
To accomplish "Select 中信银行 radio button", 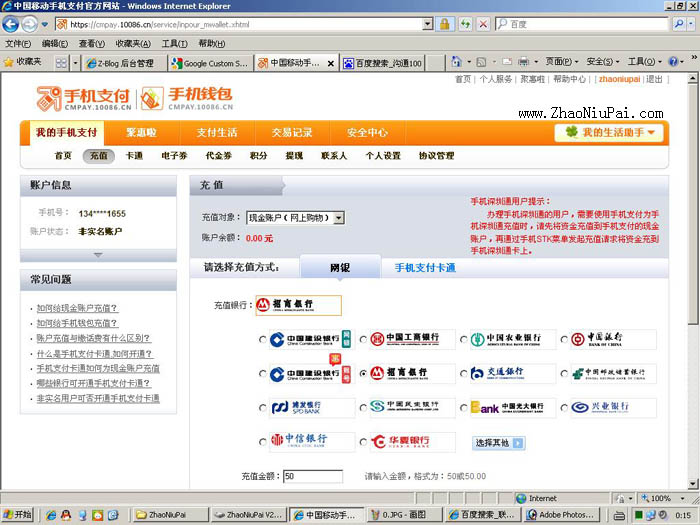I will pos(262,442).
